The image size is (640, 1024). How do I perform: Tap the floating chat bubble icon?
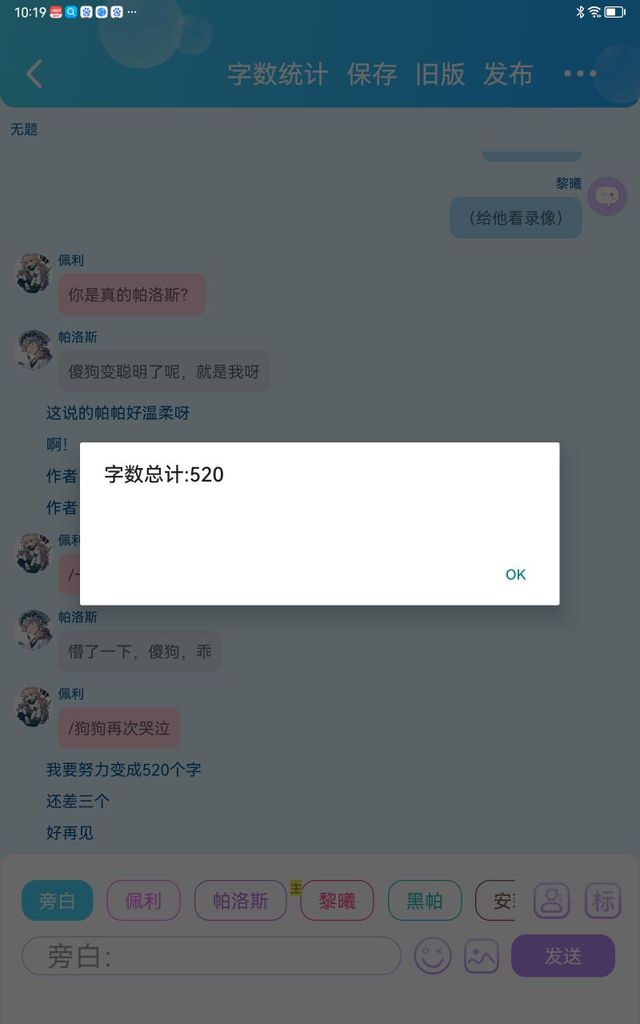[607, 196]
